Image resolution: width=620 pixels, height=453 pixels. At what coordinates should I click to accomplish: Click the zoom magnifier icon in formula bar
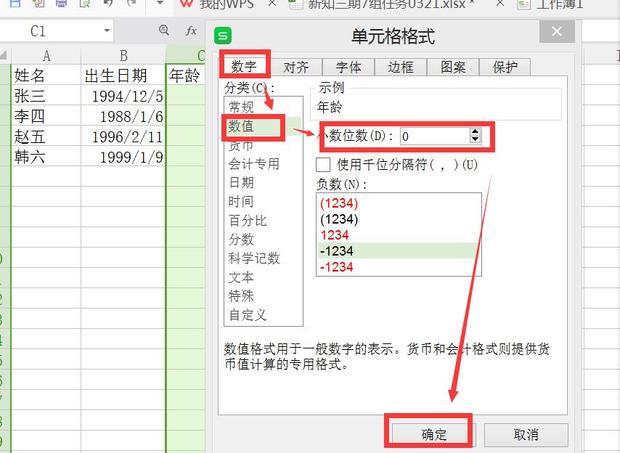click(x=165, y=32)
